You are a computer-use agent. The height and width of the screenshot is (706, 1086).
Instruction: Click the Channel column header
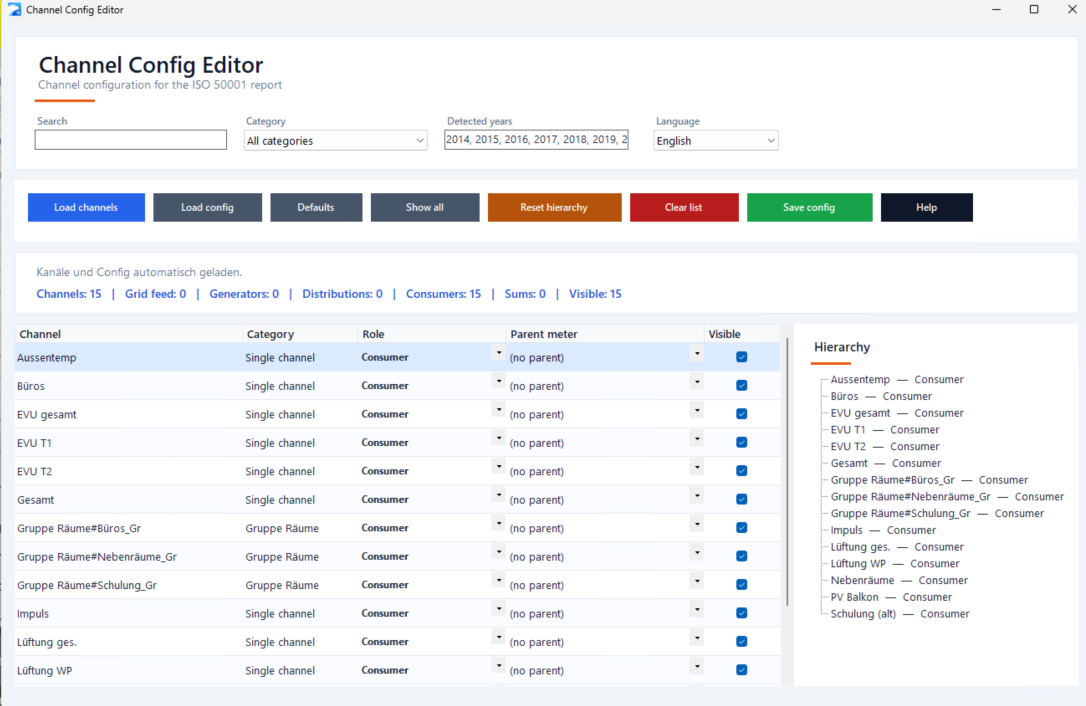tap(129, 334)
